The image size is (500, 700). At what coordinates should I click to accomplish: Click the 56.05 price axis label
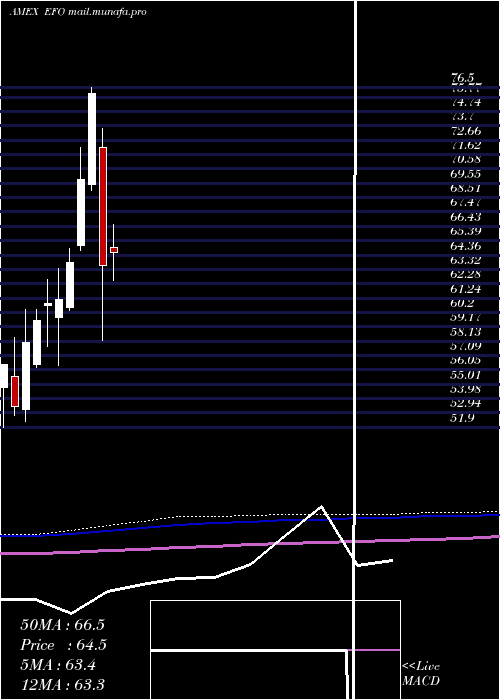coord(466,361)
